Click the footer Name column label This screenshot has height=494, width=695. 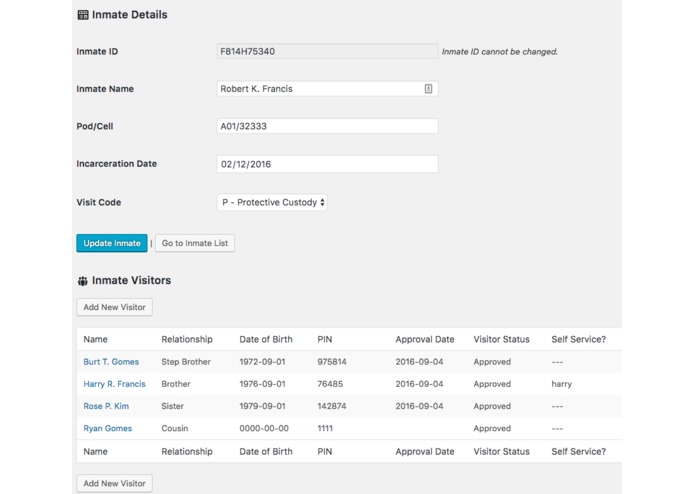click(95, 451)
